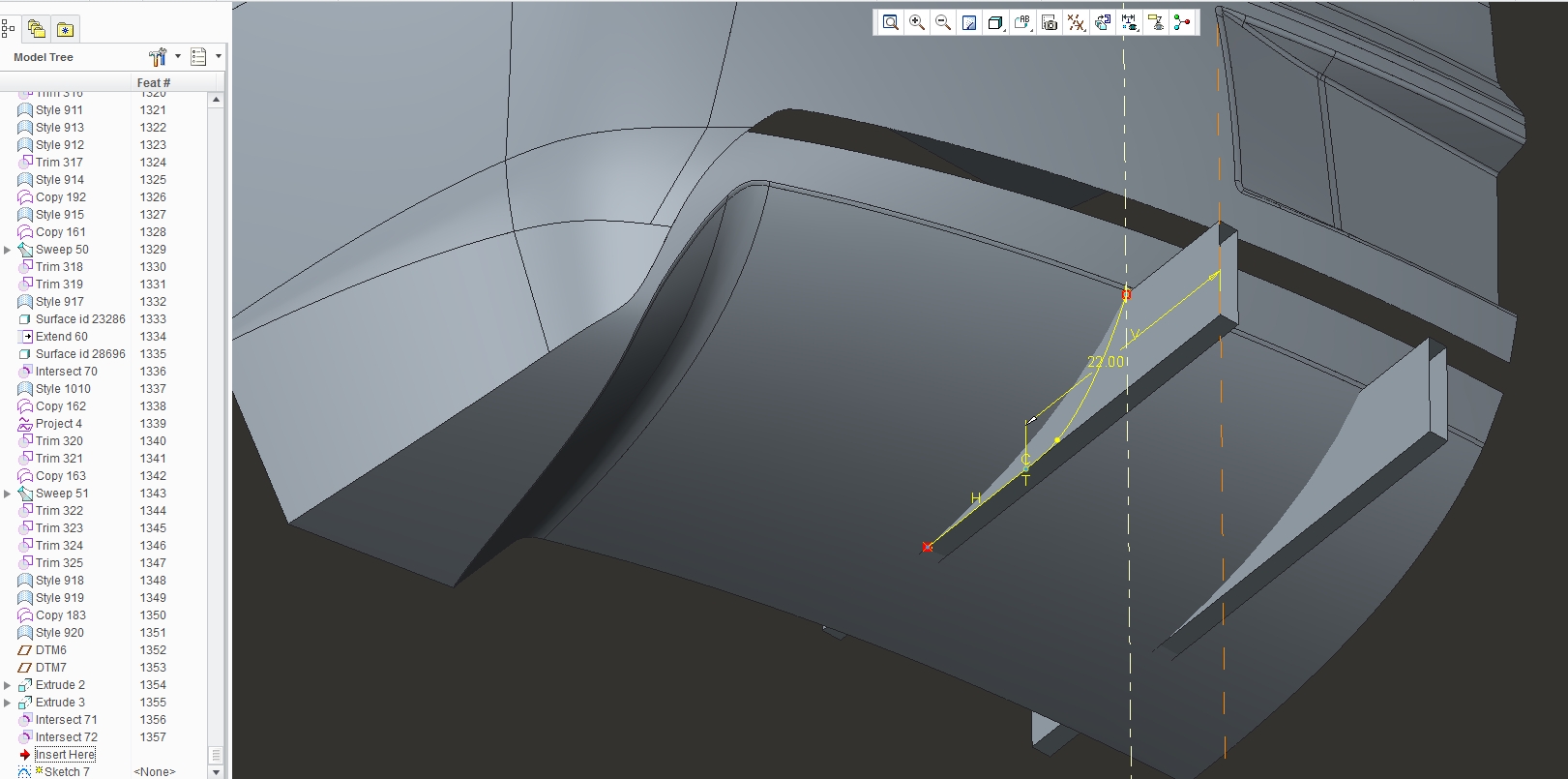Switch to the Folder Browser tab
The image size is (1568, 779).
click(x=36, y=29)
